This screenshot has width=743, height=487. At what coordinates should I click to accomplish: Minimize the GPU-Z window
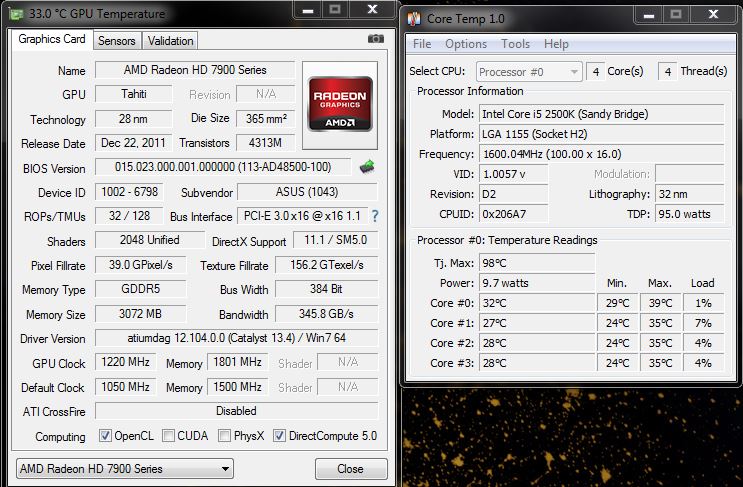coord(308,10)
